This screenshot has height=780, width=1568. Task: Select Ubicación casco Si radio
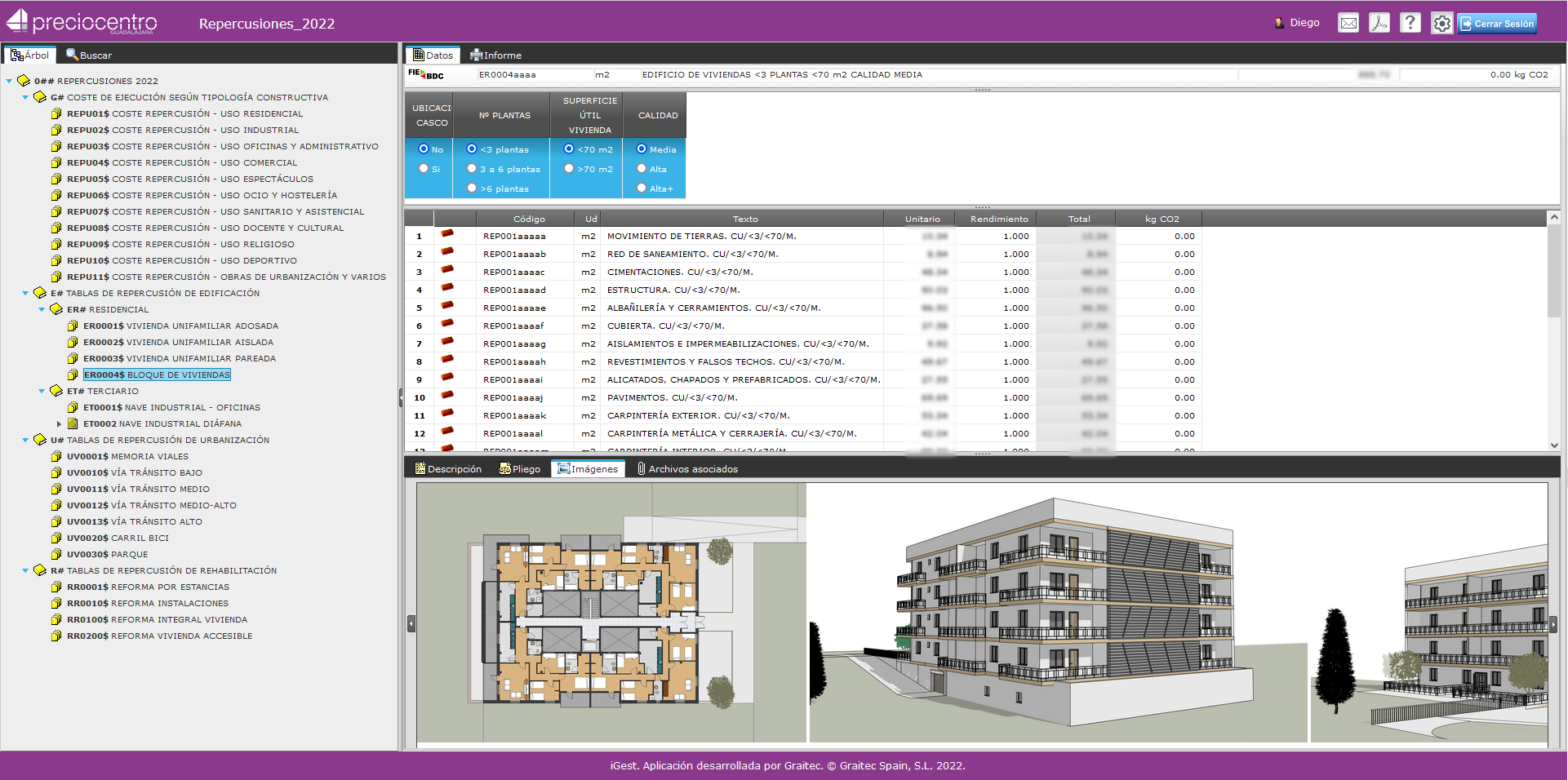(424, 169)
